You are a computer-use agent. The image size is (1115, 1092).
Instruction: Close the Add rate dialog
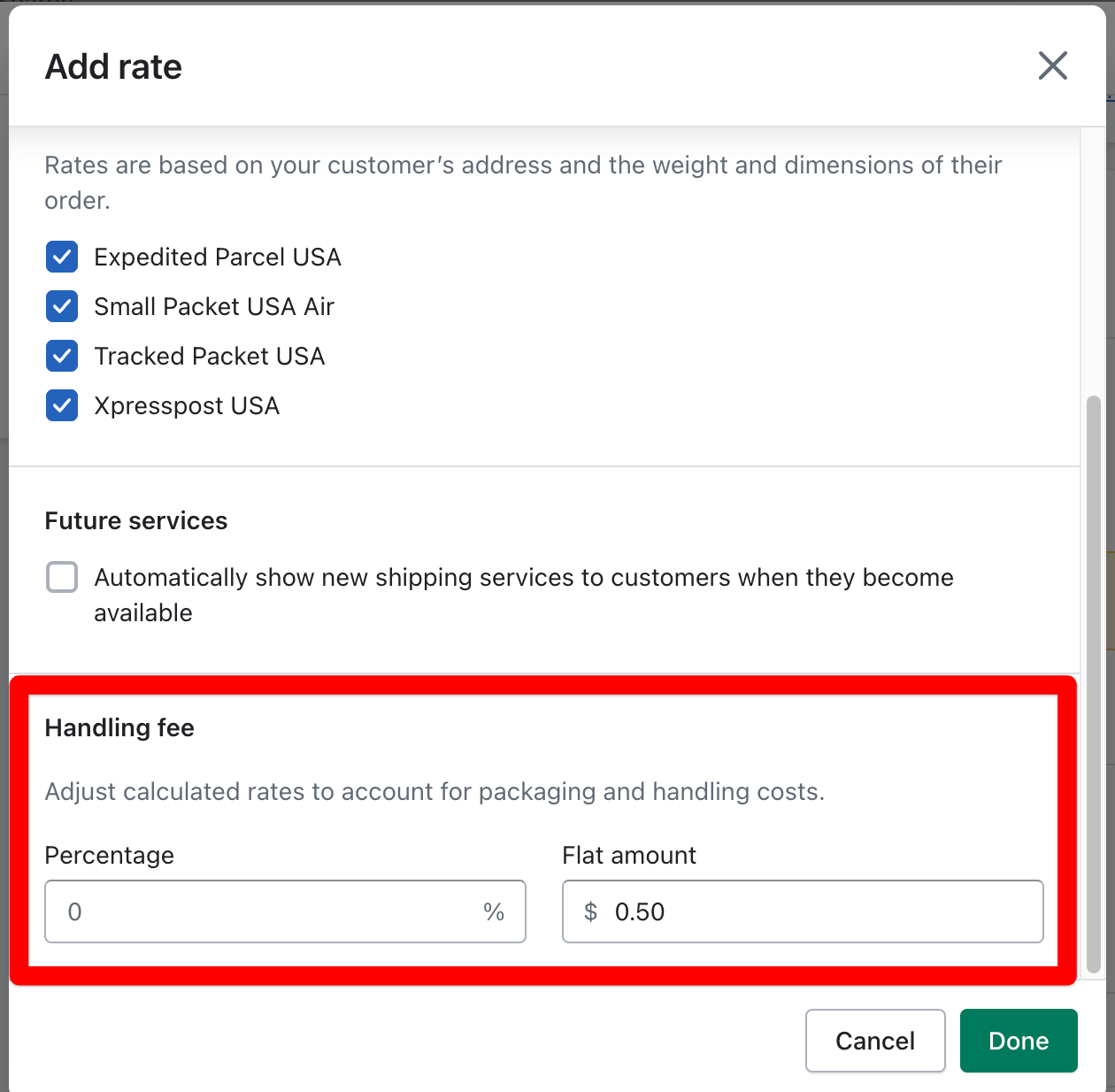1052,65
